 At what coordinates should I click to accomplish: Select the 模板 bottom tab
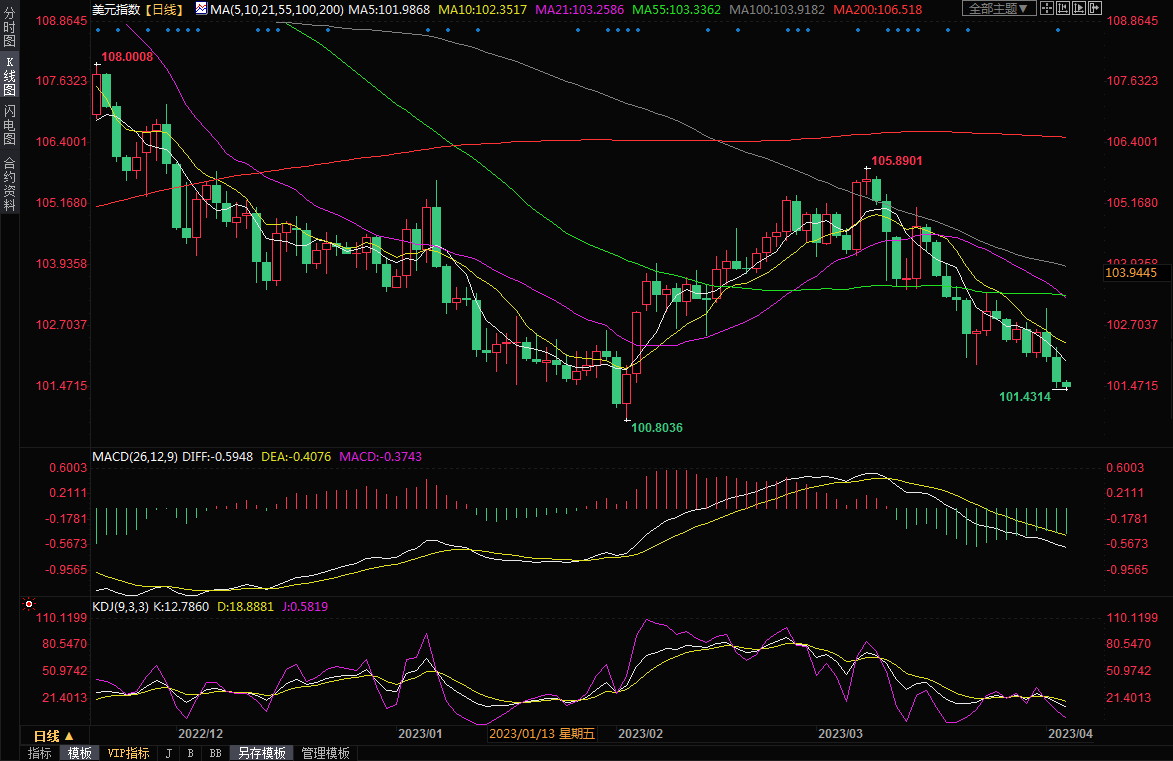click(x=79, y=753)
